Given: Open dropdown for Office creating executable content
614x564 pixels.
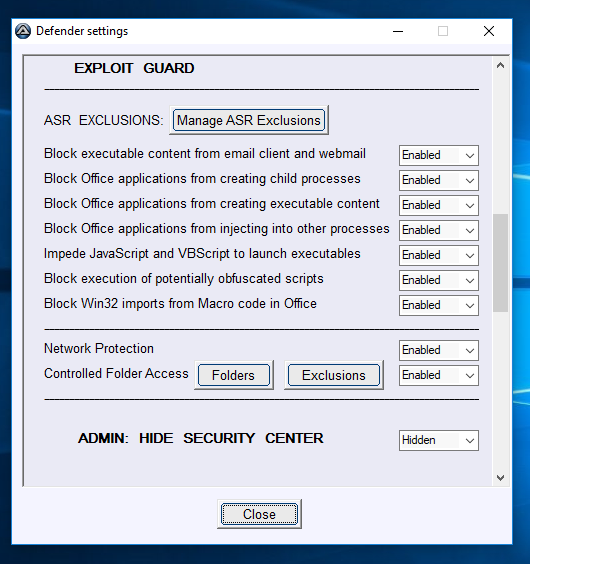Looking at the screenshot, I should pyautogui.click(x=439, y=205).
